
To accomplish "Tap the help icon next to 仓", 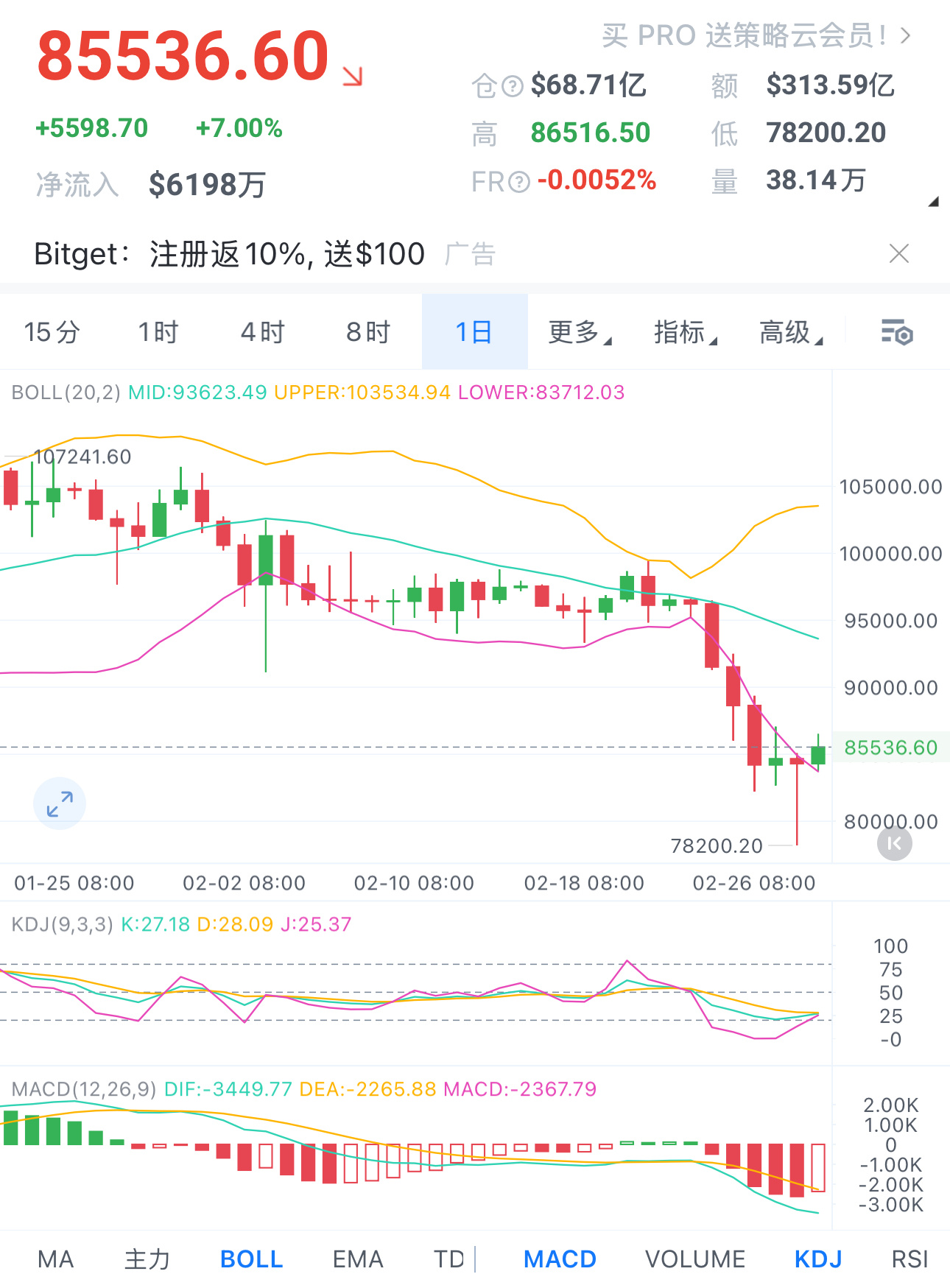I will pos(513,86).
